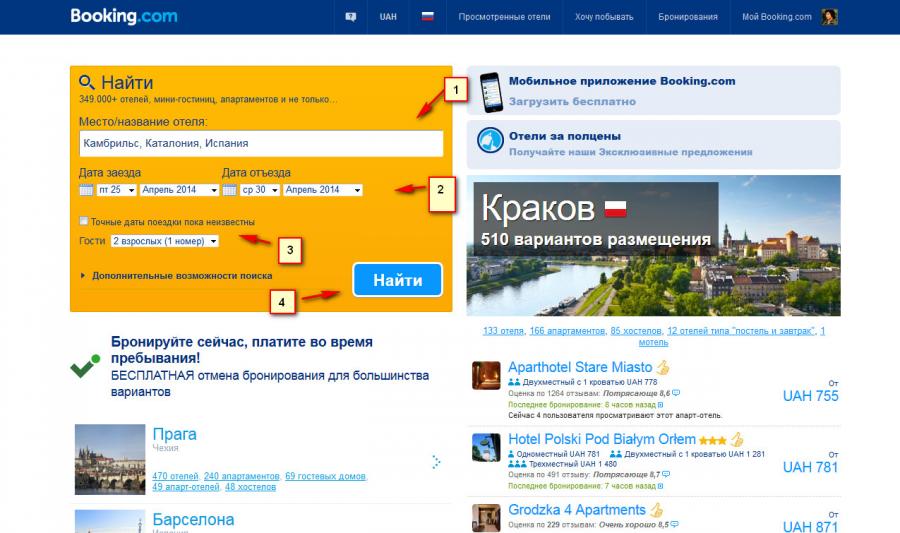900x533 pixels.
Task: Click the green checkmark icon by Бронируйте сейчас
Action: coord(85,366)
